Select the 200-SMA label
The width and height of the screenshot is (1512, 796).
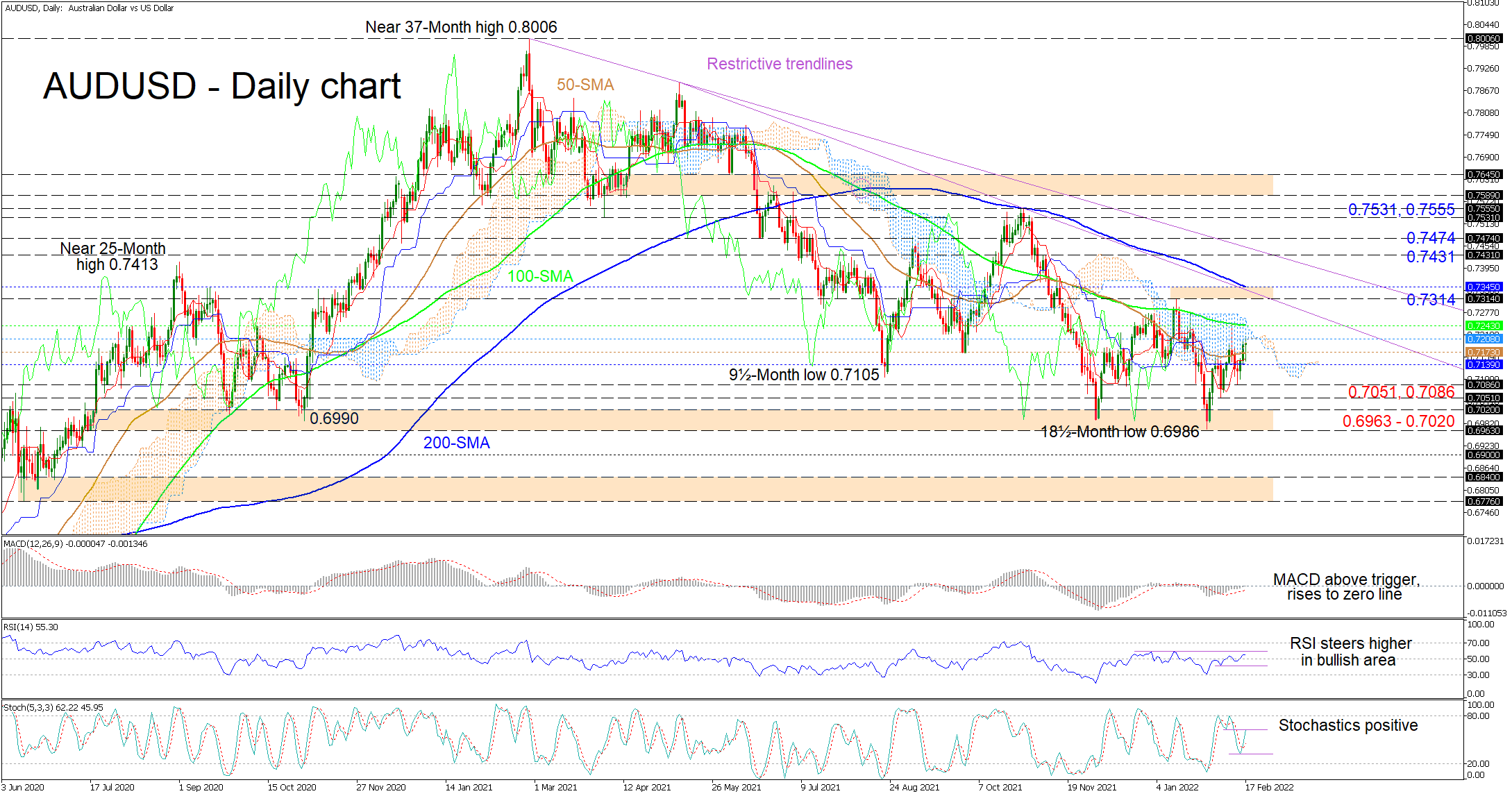[456, 443]
